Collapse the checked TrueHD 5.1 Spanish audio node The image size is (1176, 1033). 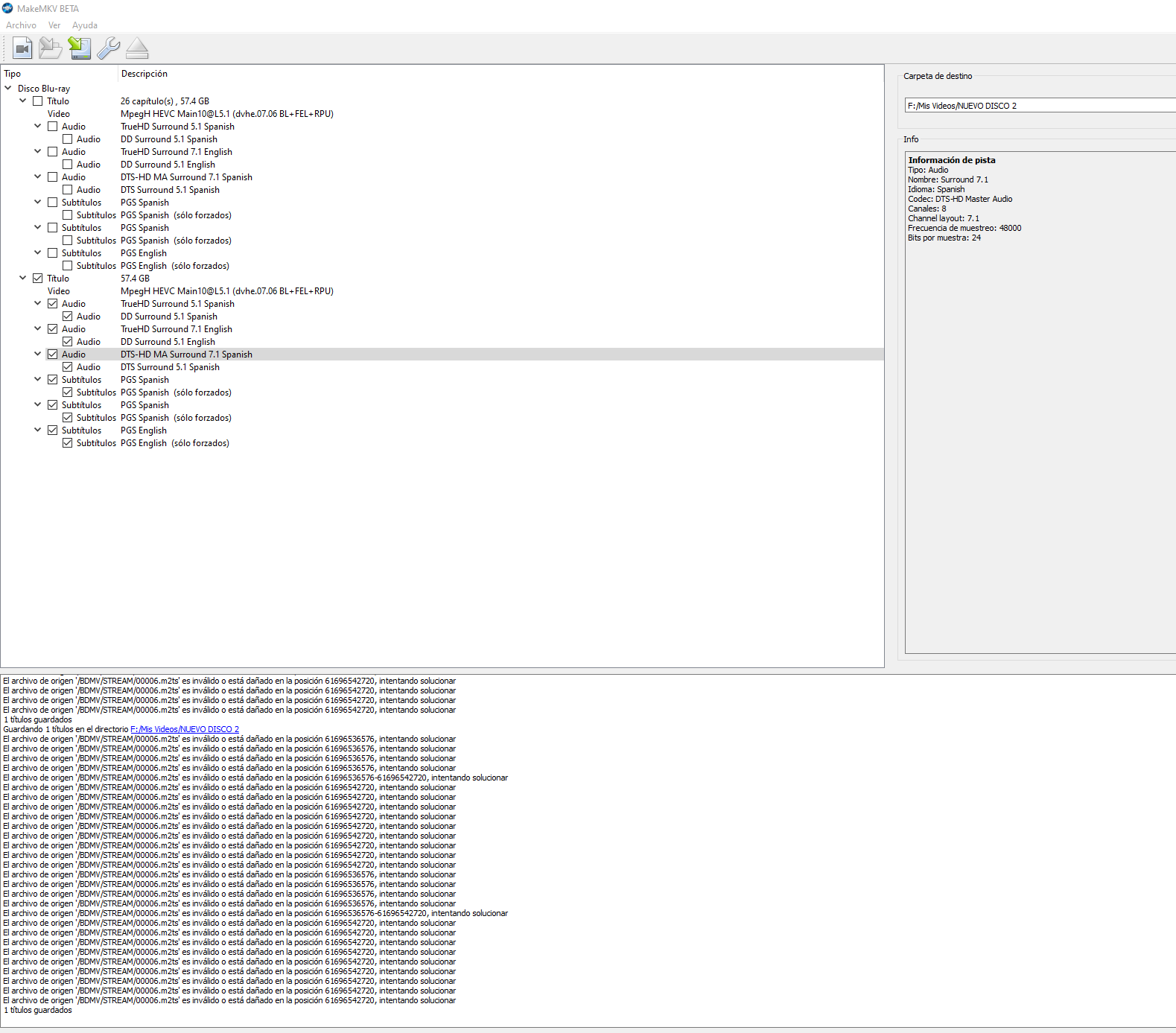click(38, 303)
